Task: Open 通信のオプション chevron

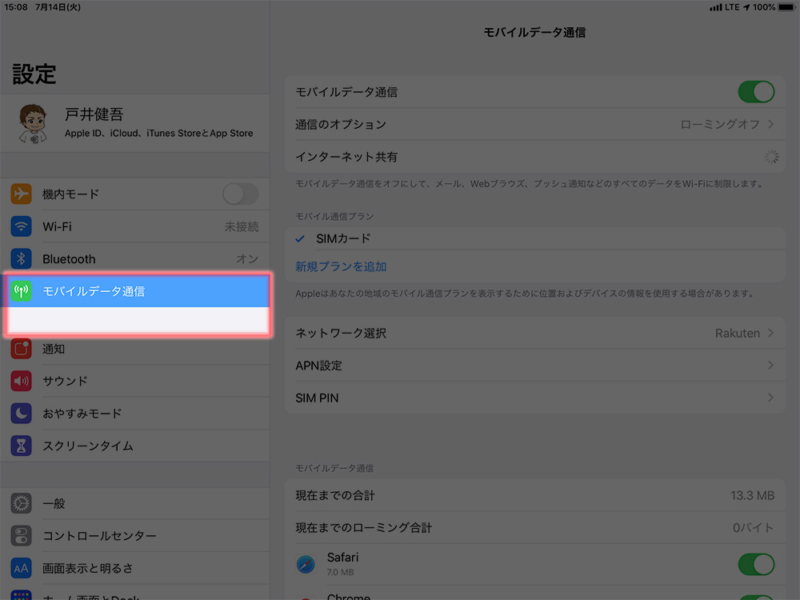Action: click(x=770, y=124)
